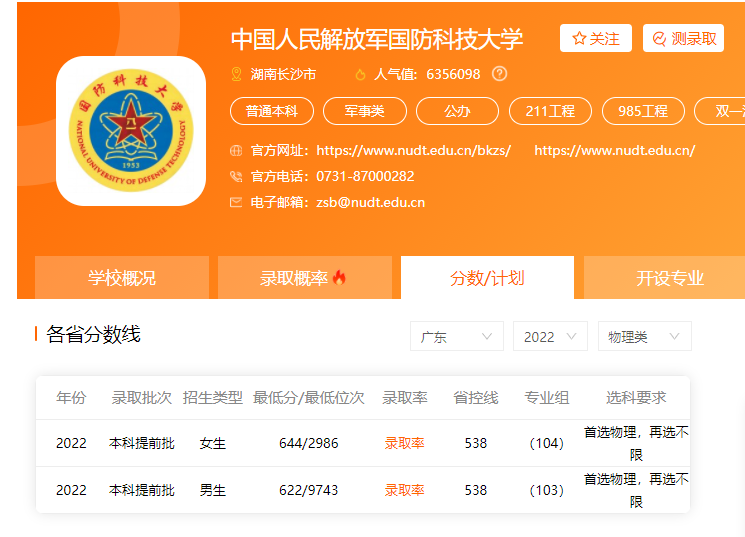Select the 211工程 tag
Viewport: 745px width, 537px height.
coord(550,111)
